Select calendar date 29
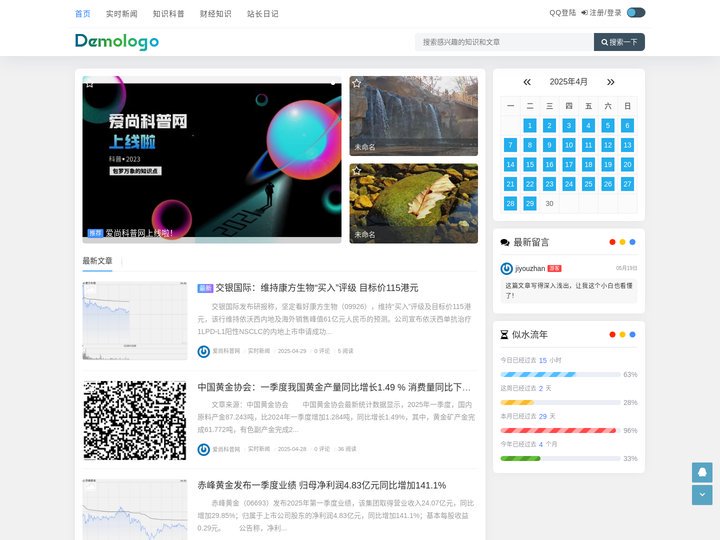Image resolution: width=720 pixels, height=540 pixels. (x=530, y=203)
